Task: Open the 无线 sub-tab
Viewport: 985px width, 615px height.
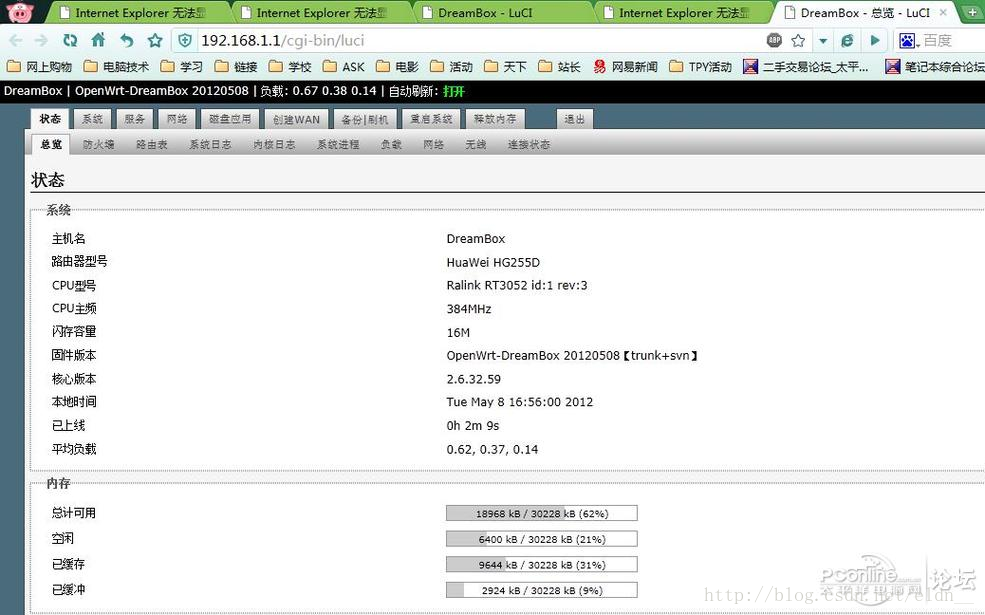Action: 476,144
